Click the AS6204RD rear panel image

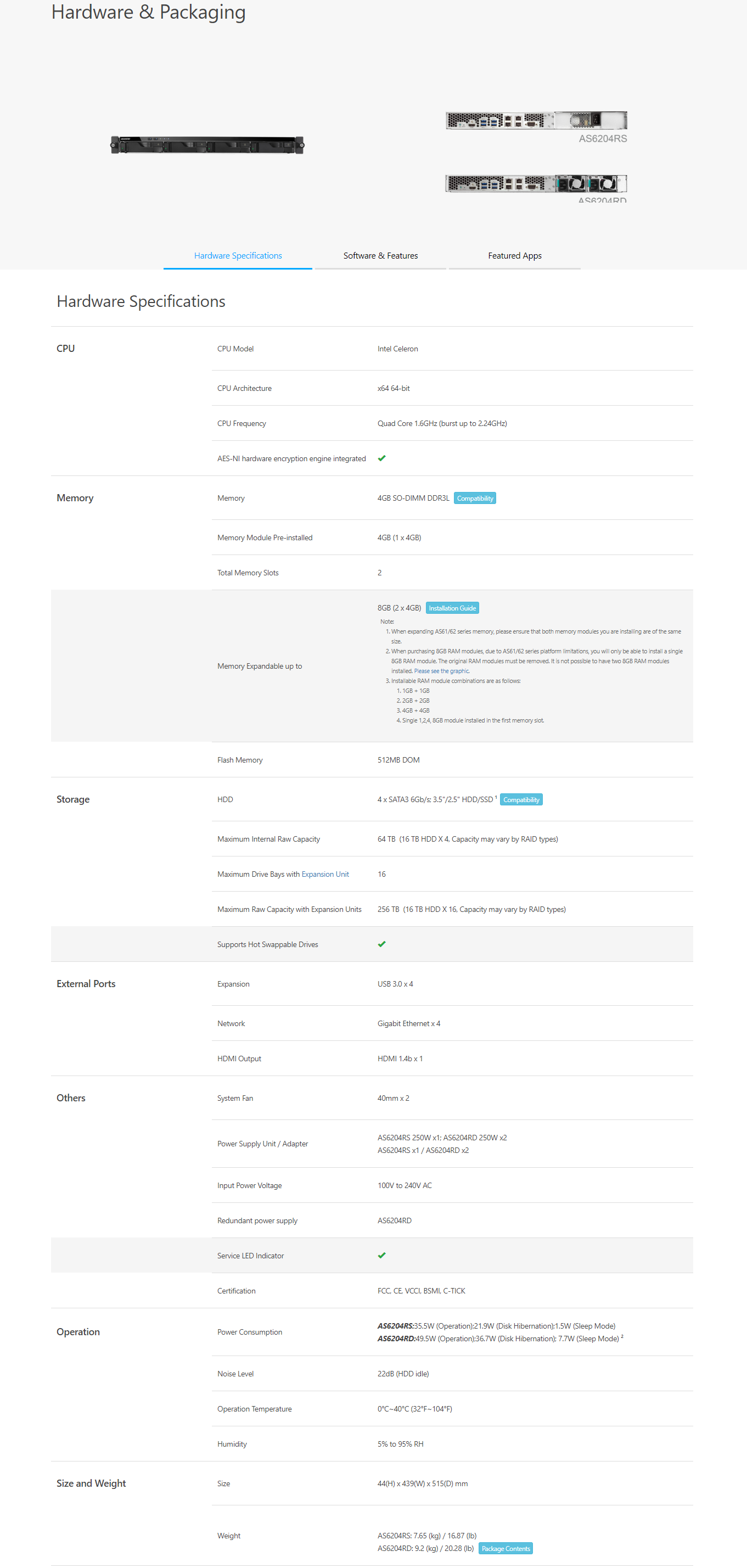tap(536, 183)
